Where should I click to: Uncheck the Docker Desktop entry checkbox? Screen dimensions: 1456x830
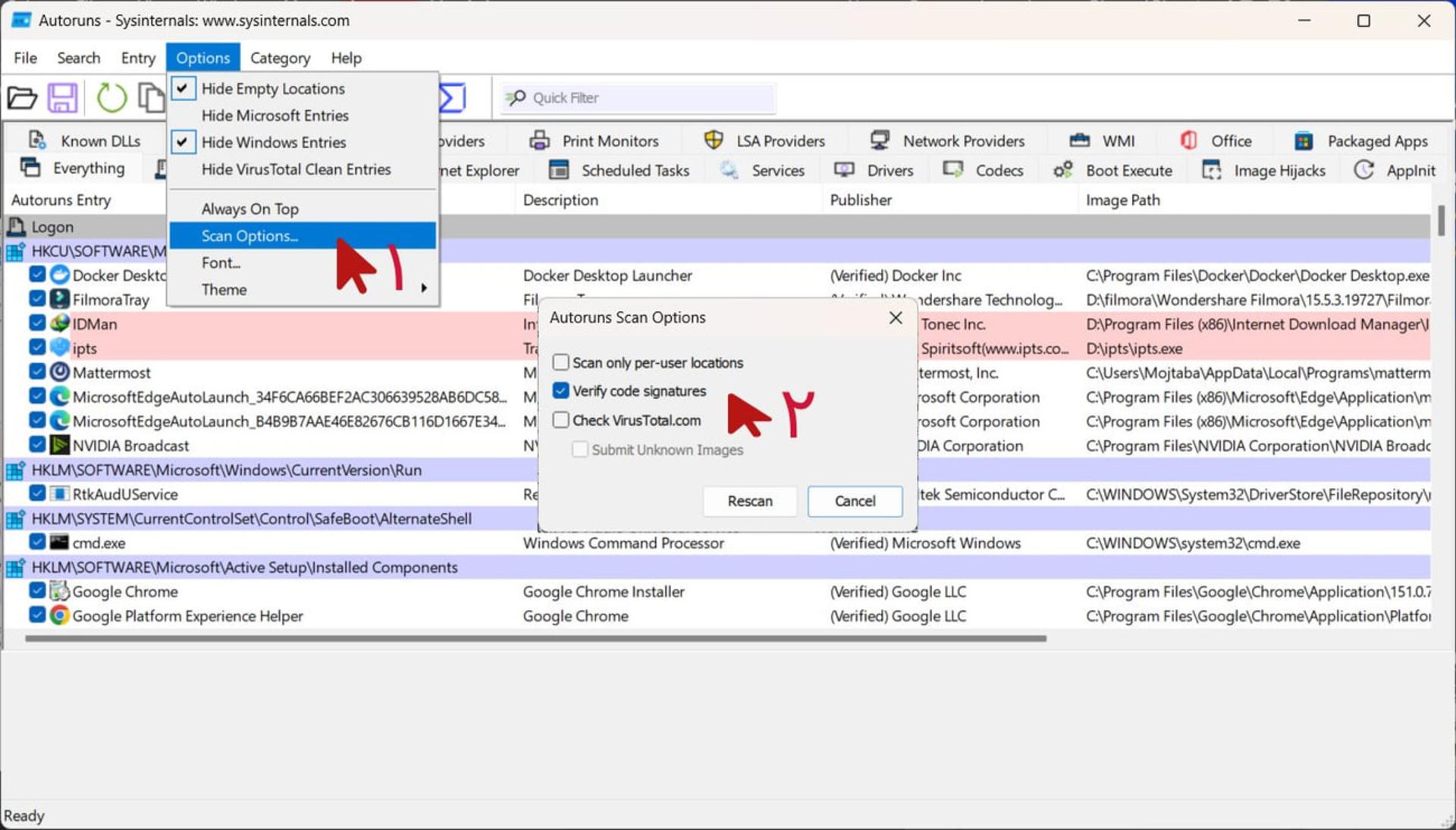coord(37,275)
